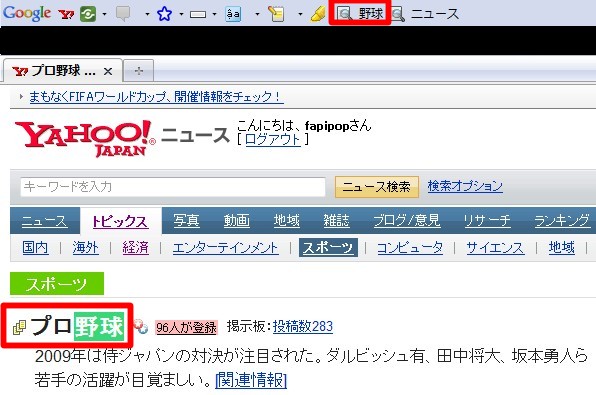This screenshot has width=596, height=395.
Task: Click the translate text icon in toolbar
Action: click(233, 14)
